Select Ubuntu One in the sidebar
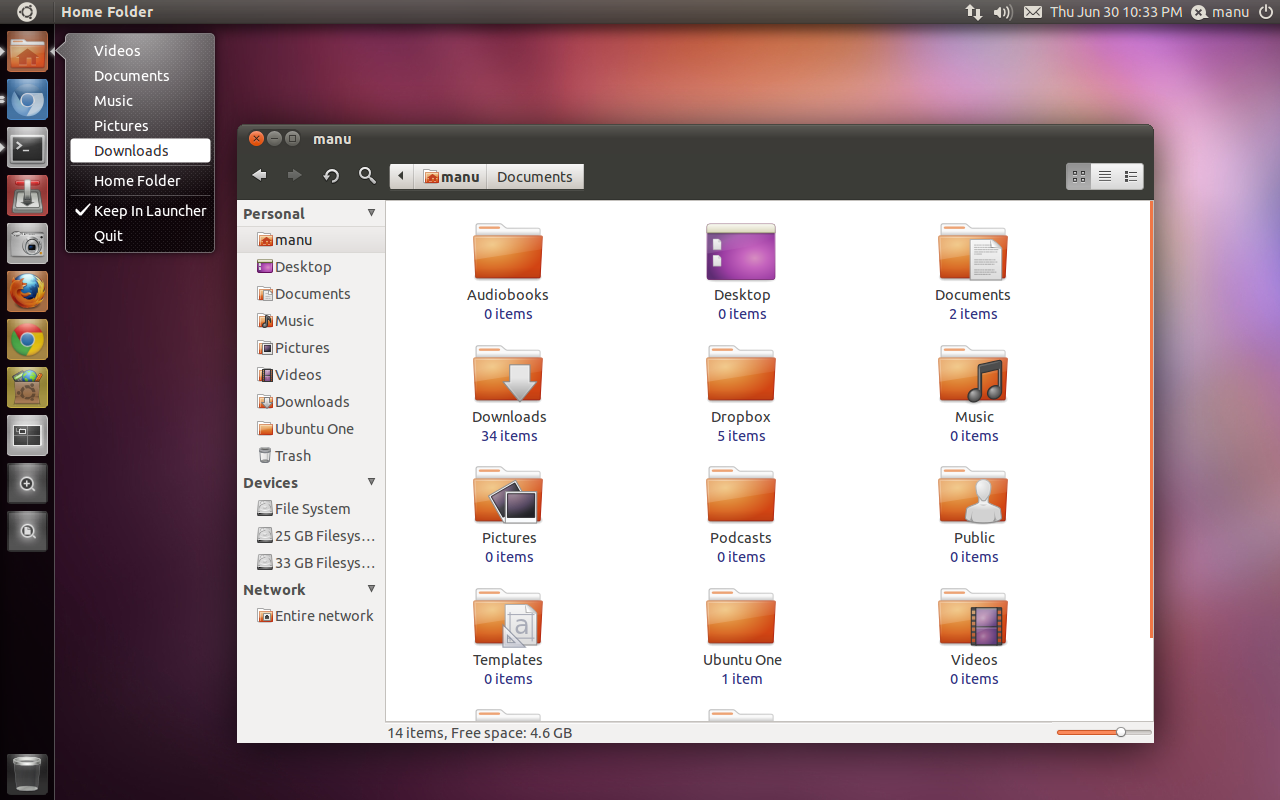This screenshot has width=1280, height=800. (x=313, y=428)
